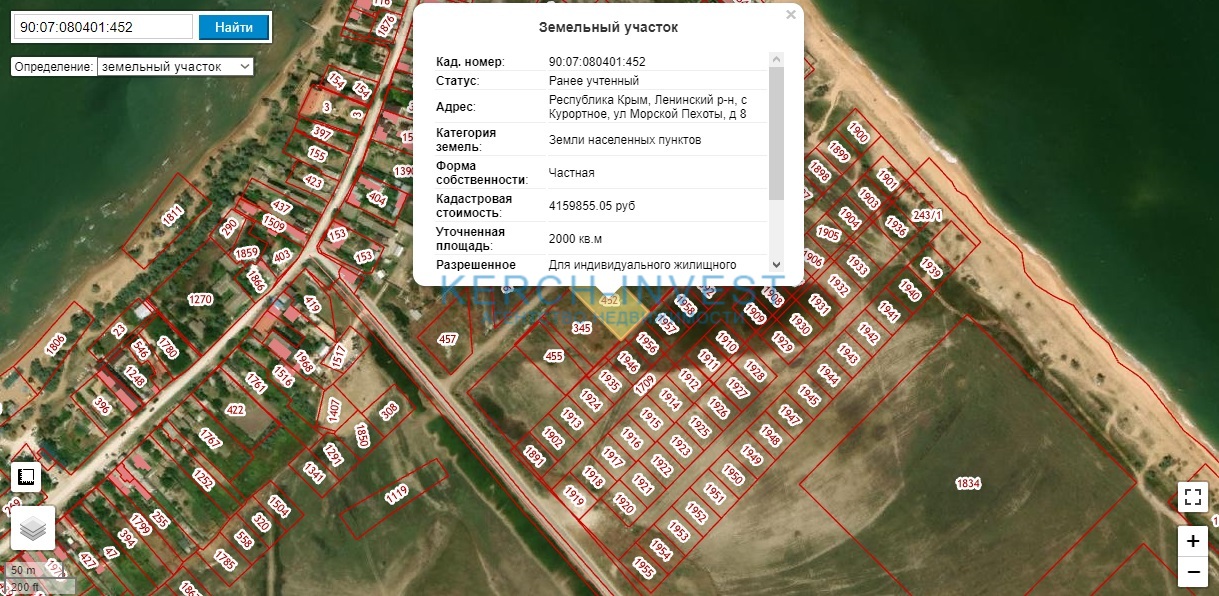Select parcel 1509 on the map
The width and height of the screenshot is (1219, 596).
[x=273, y=222]
